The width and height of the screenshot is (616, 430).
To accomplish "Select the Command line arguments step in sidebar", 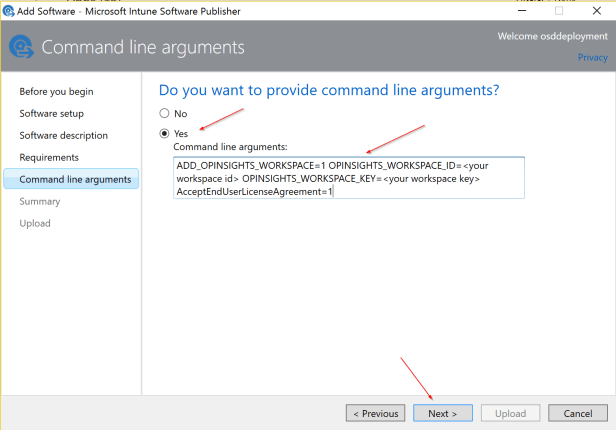I will pyautogui.click(x=71, y=179).
